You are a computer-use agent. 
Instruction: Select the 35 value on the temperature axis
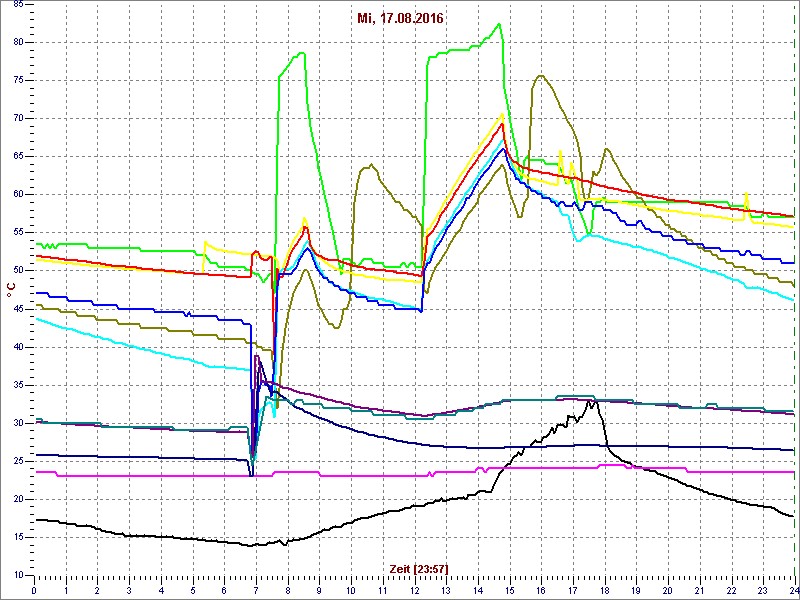pyautogui.click(x=17, y=385)
